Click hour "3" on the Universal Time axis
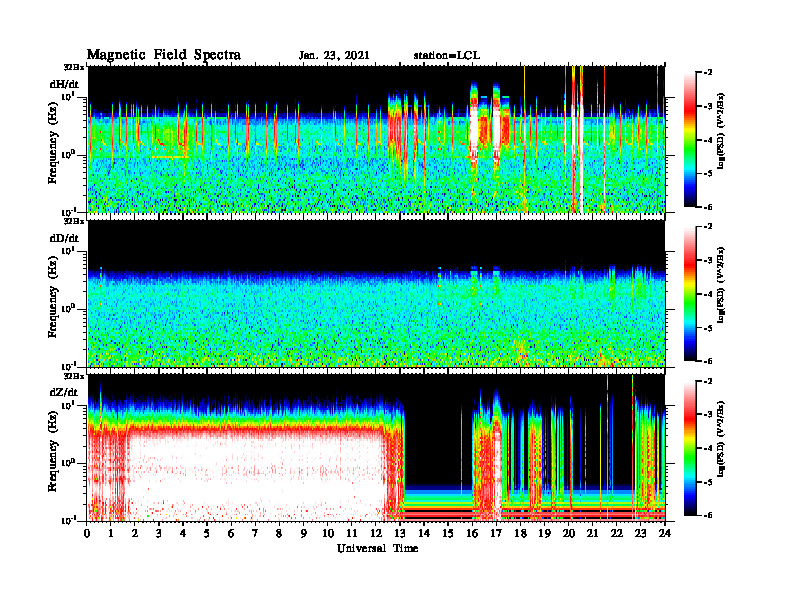792x612 pixels. click(x=159, y=533)
